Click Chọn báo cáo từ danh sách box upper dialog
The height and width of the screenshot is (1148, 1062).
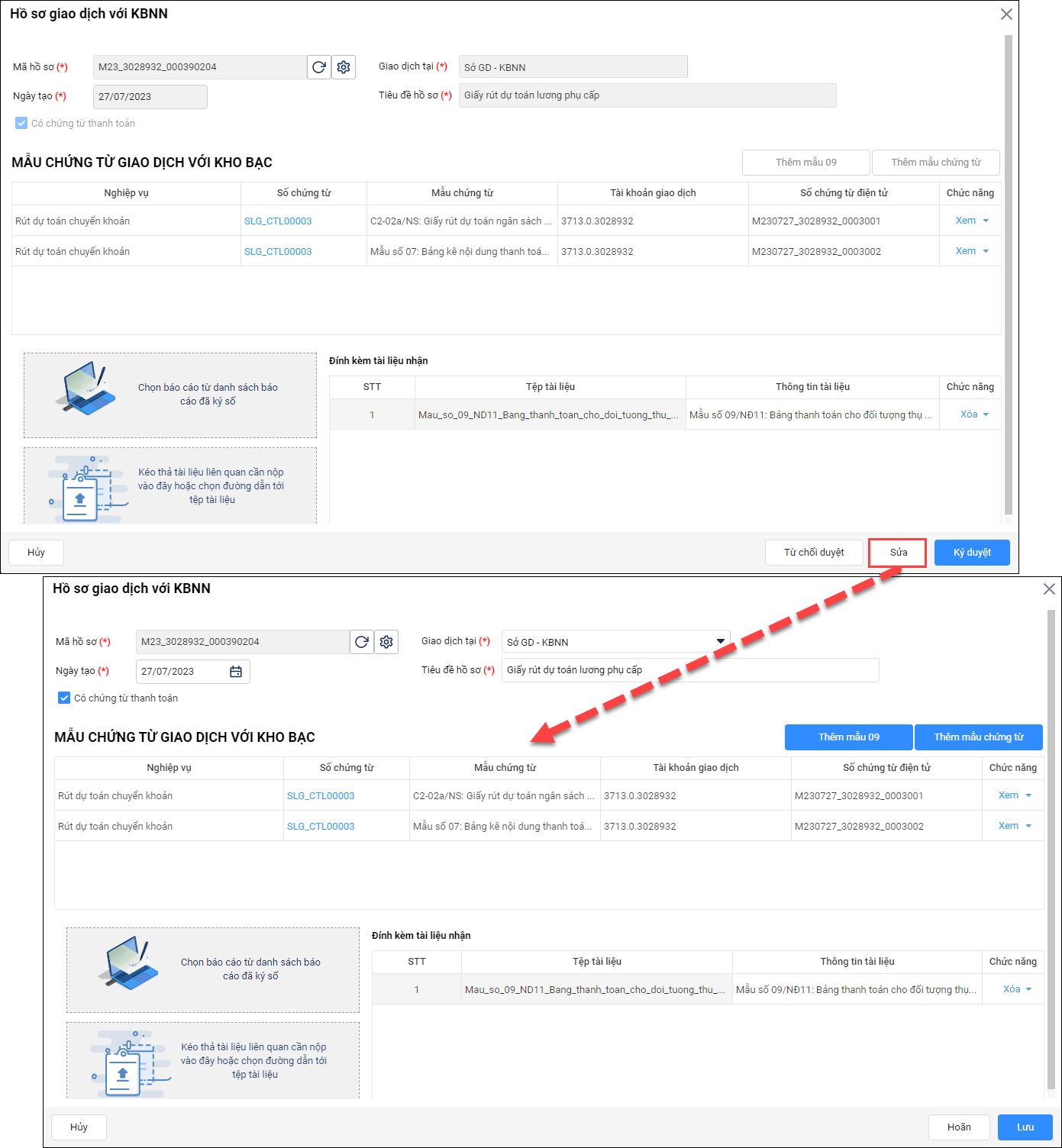pos(170,395)
